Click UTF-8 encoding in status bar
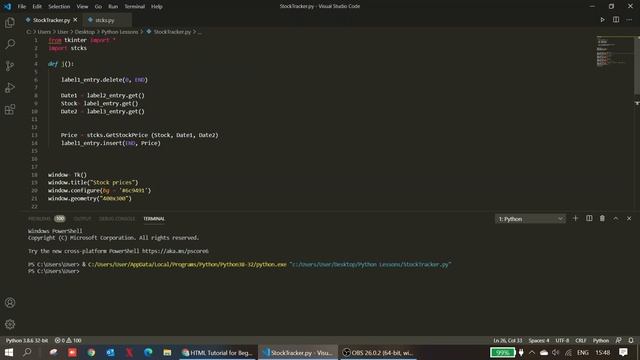Screen dimensions: 640x360 [562, 340]
